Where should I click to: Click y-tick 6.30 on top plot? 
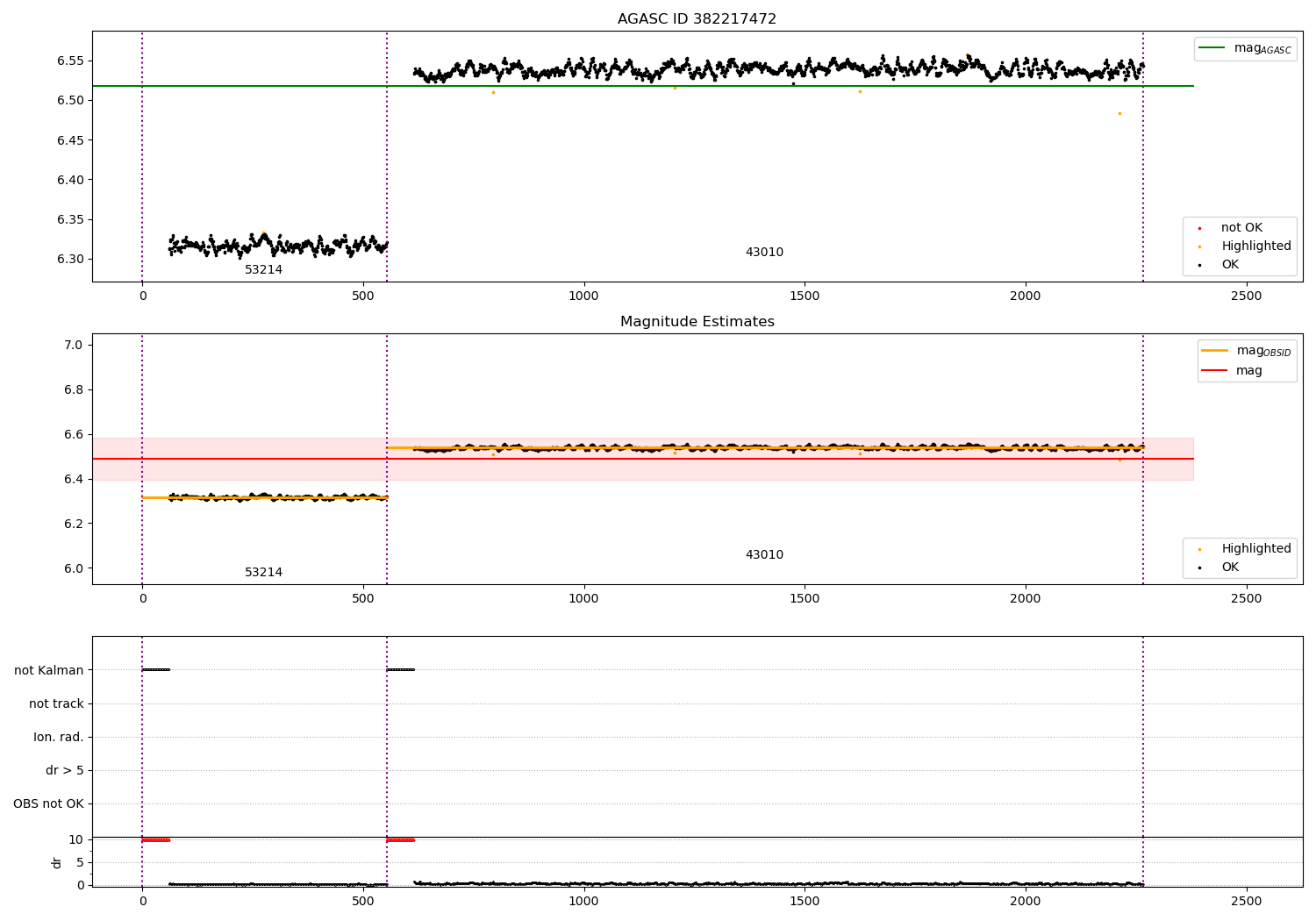[x=71, y=259]
